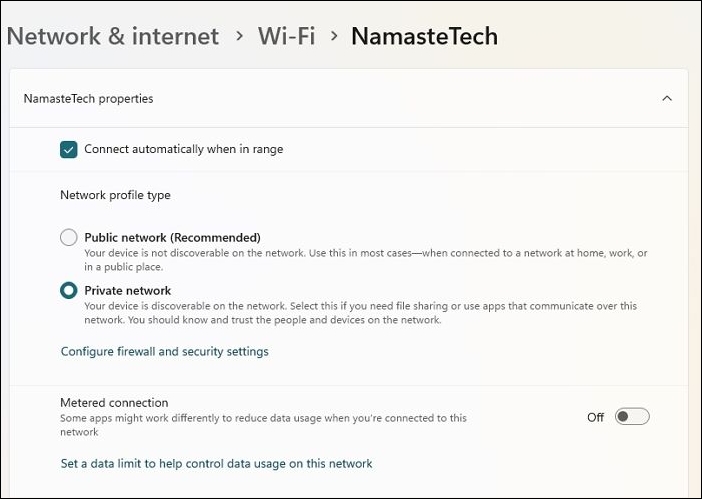Screen dimensions: 702x499
Task: Open Configure firewall and security settings link
Action: tap(165, 352)
